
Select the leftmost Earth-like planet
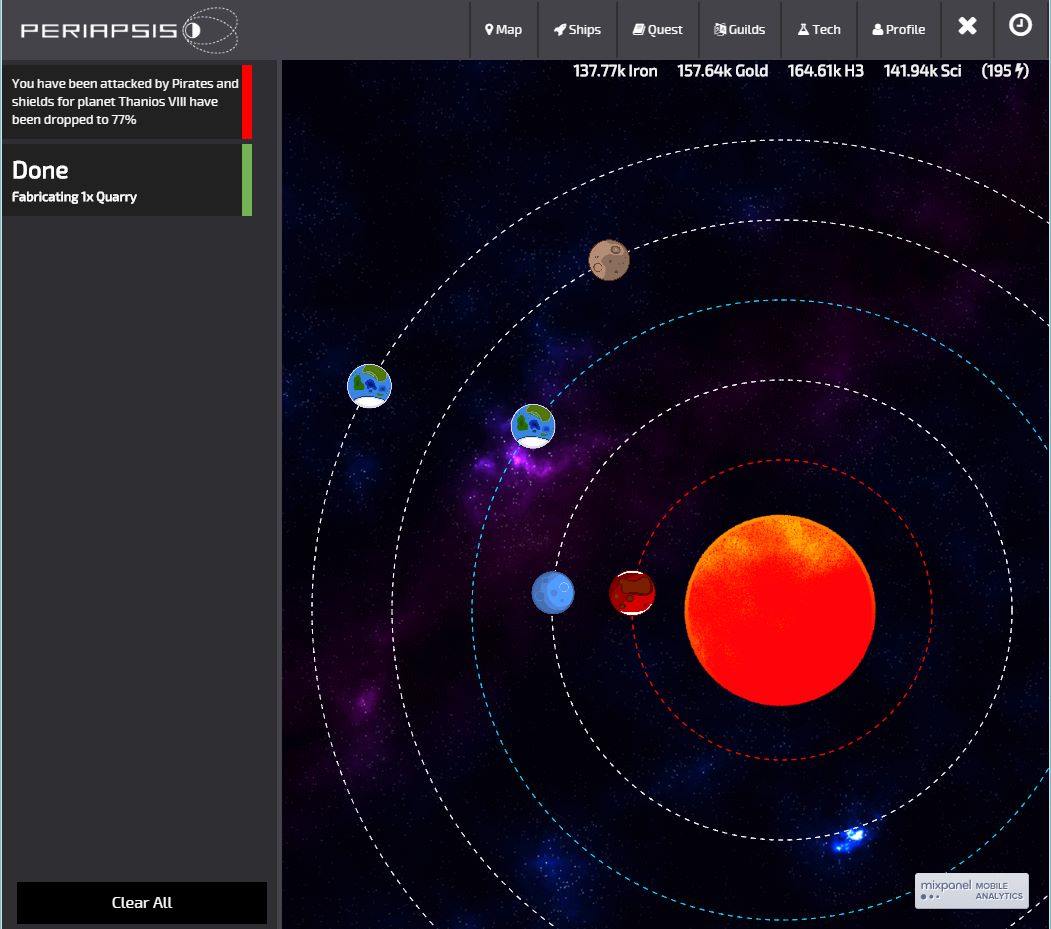369,386
